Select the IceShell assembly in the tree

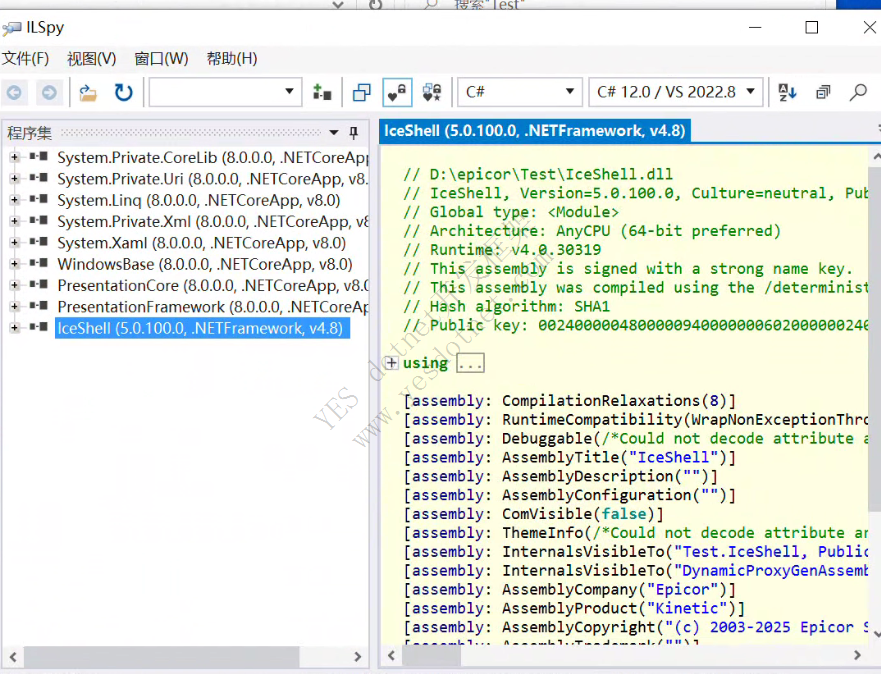(200, 328)
